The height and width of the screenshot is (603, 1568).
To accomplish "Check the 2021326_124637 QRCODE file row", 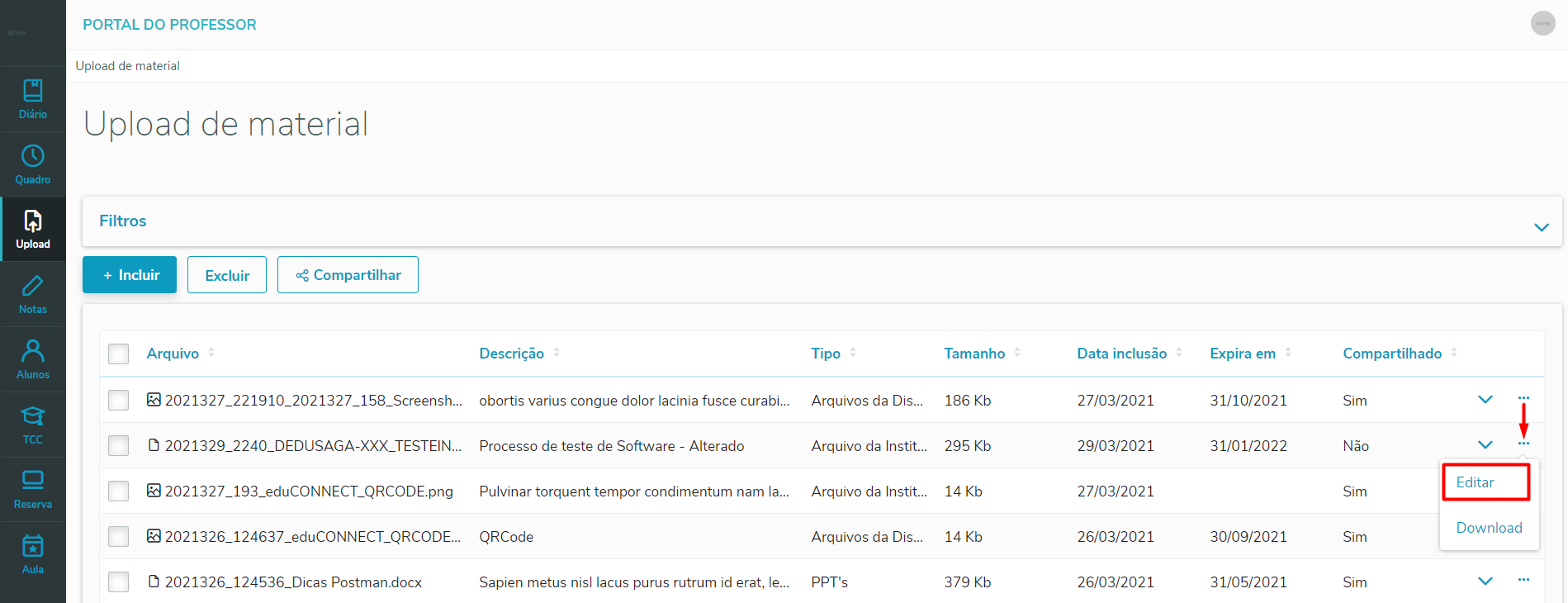I will pyautogui.click(x=119, y=537).
